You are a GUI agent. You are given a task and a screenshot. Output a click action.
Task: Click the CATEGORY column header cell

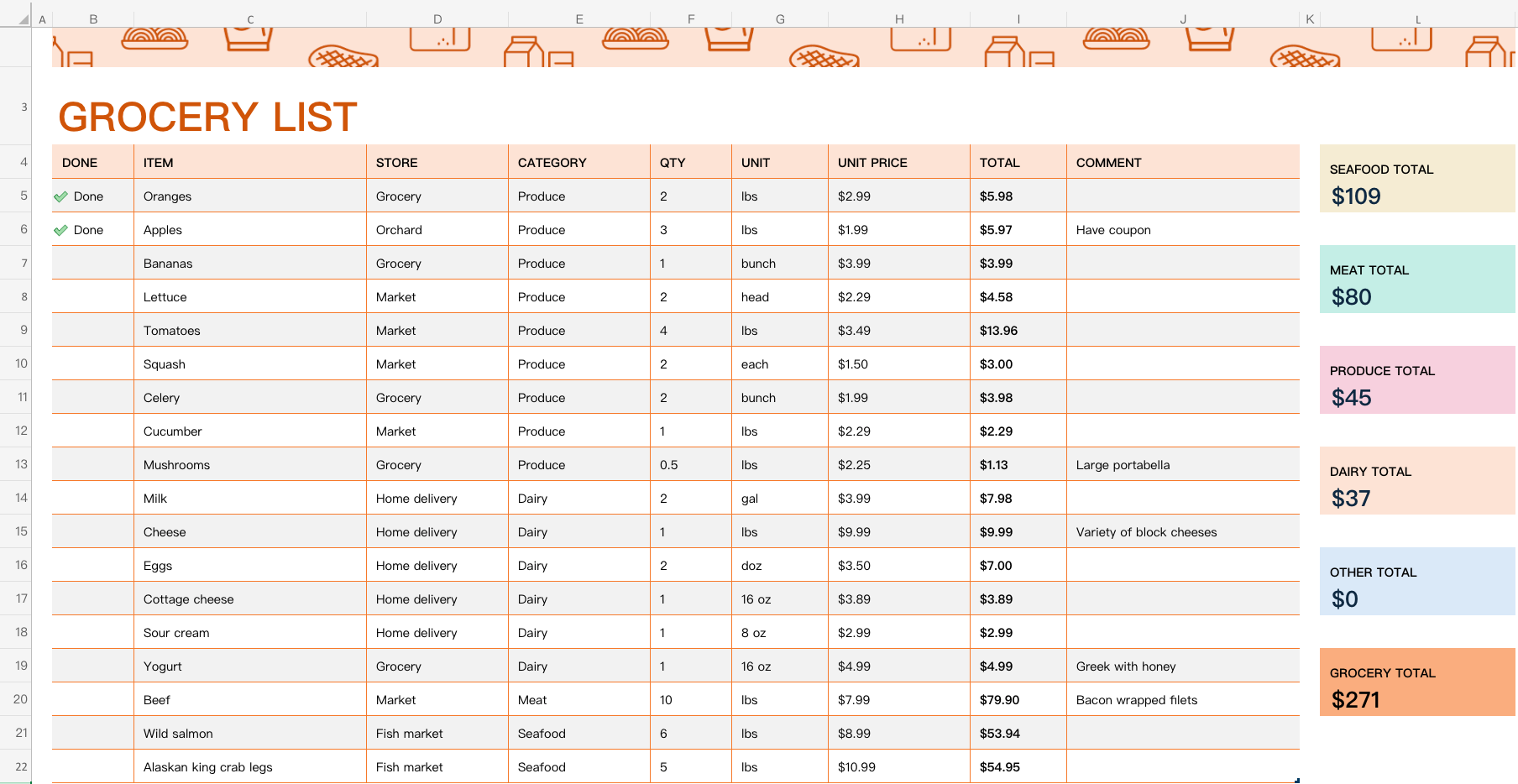point(579,162)
